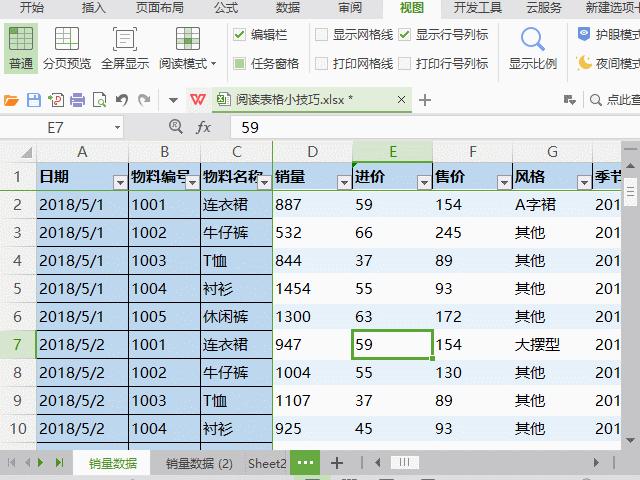This screenshot has height=480, width=640.
Task: Open Page Break Preview (分页预览)
Action: pos(67,48)
